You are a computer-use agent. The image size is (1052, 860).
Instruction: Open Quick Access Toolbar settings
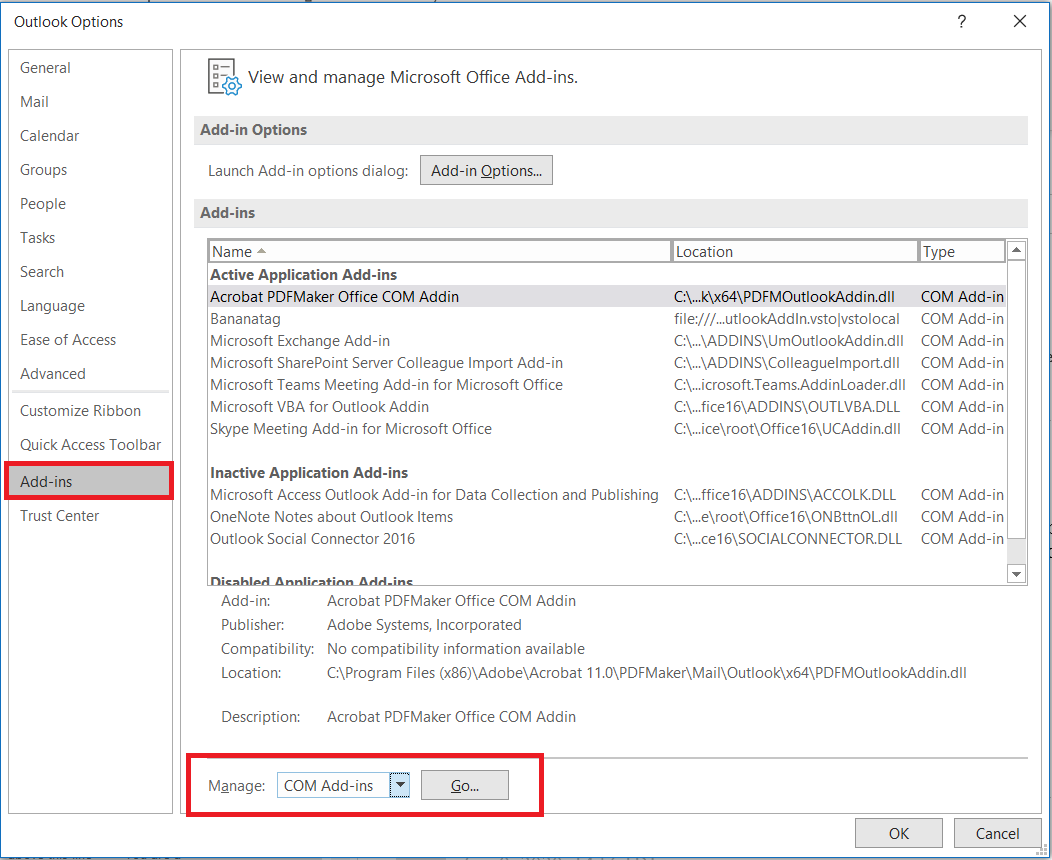(90, 445)
